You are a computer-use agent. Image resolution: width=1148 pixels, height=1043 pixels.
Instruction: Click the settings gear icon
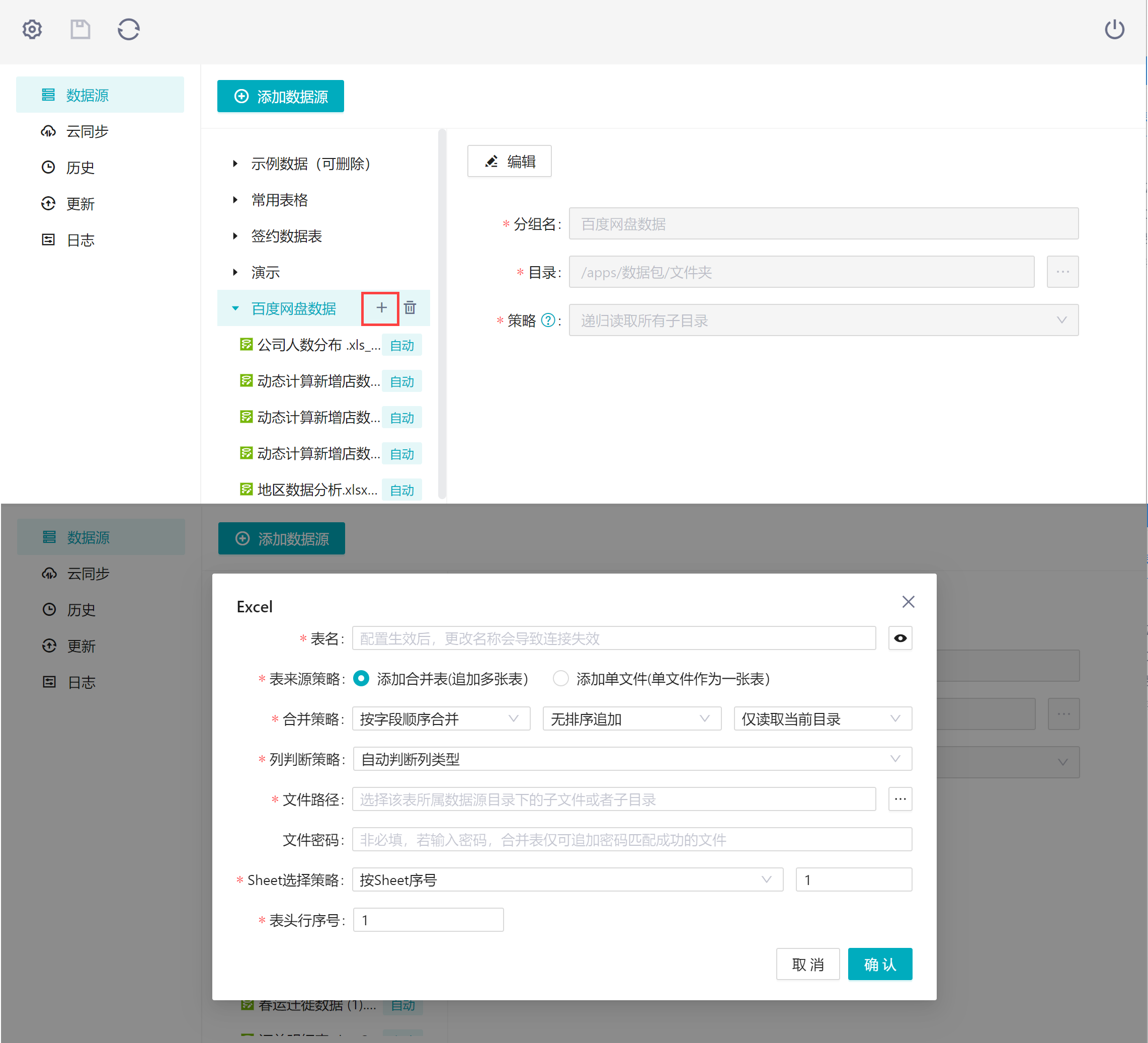[x=32, y=29]
